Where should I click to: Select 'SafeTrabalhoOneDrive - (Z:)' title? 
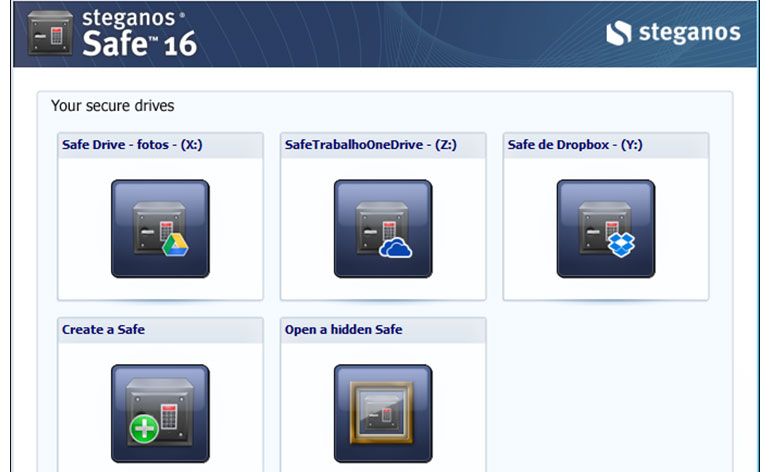(370, 145)
